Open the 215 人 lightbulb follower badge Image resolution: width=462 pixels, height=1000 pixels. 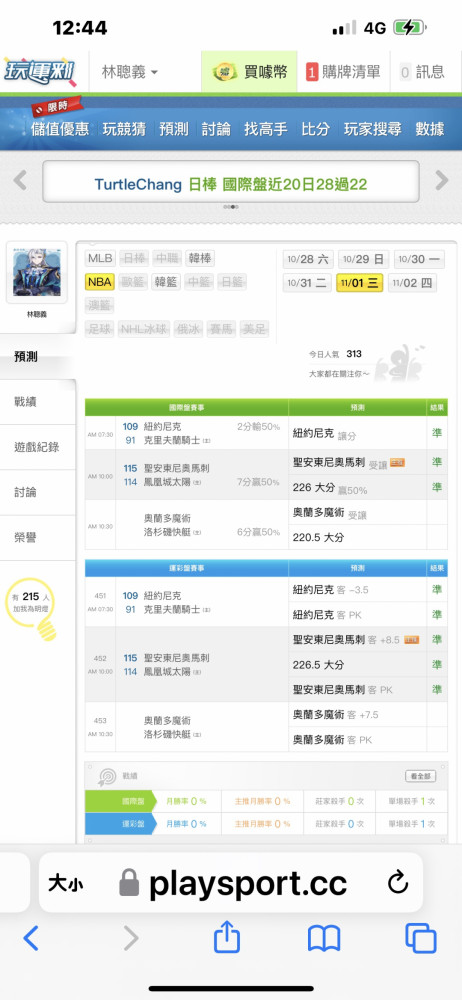[x=31, y=609]
